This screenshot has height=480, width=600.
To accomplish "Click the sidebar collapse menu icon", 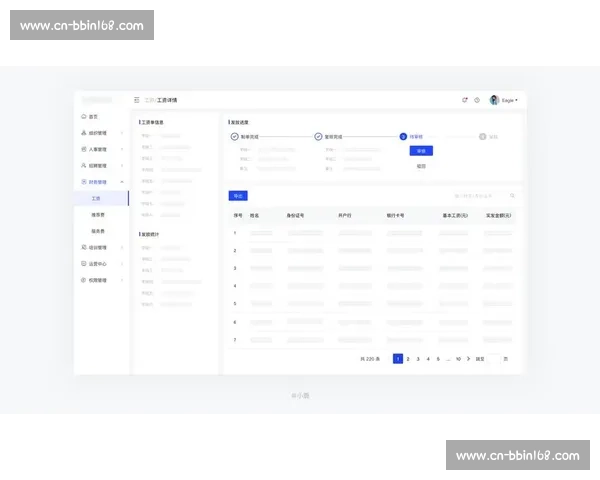I will 137,100.
